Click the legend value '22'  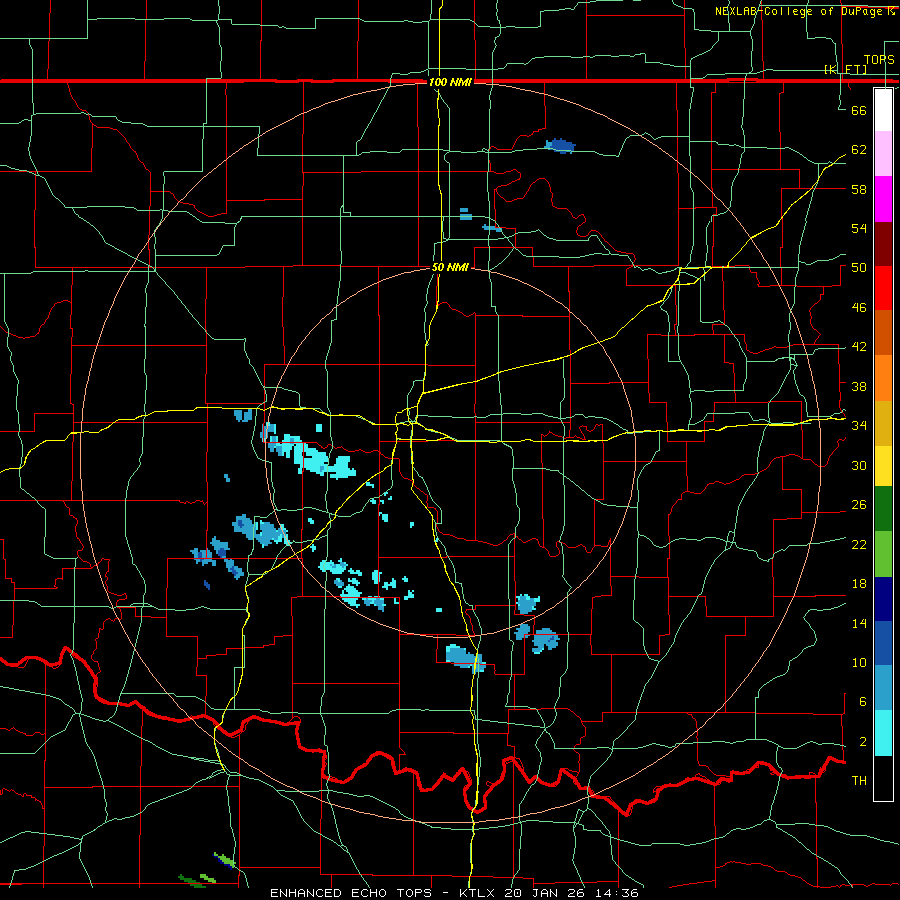point(859,544)
